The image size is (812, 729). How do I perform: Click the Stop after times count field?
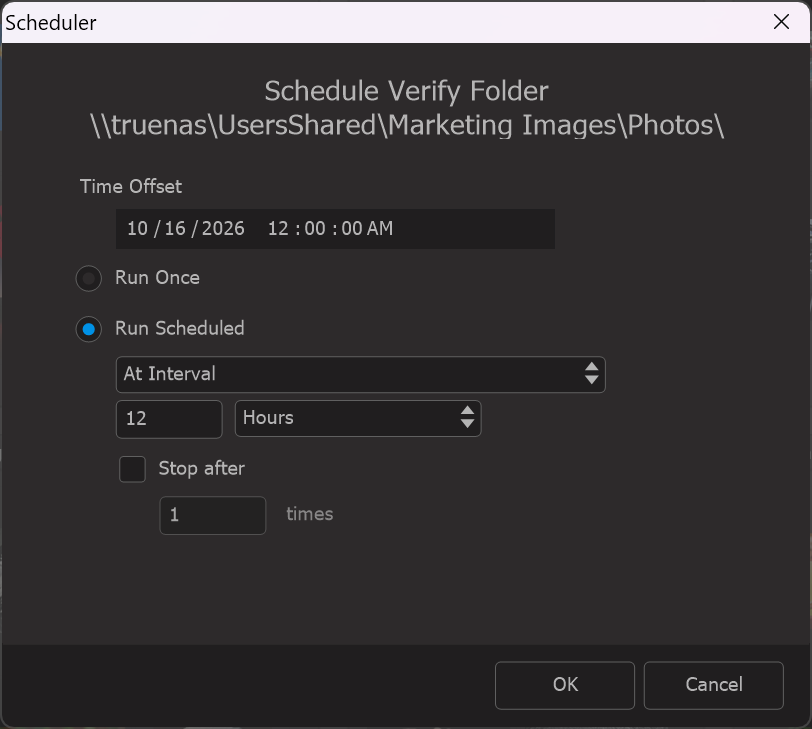pos(212,515)
